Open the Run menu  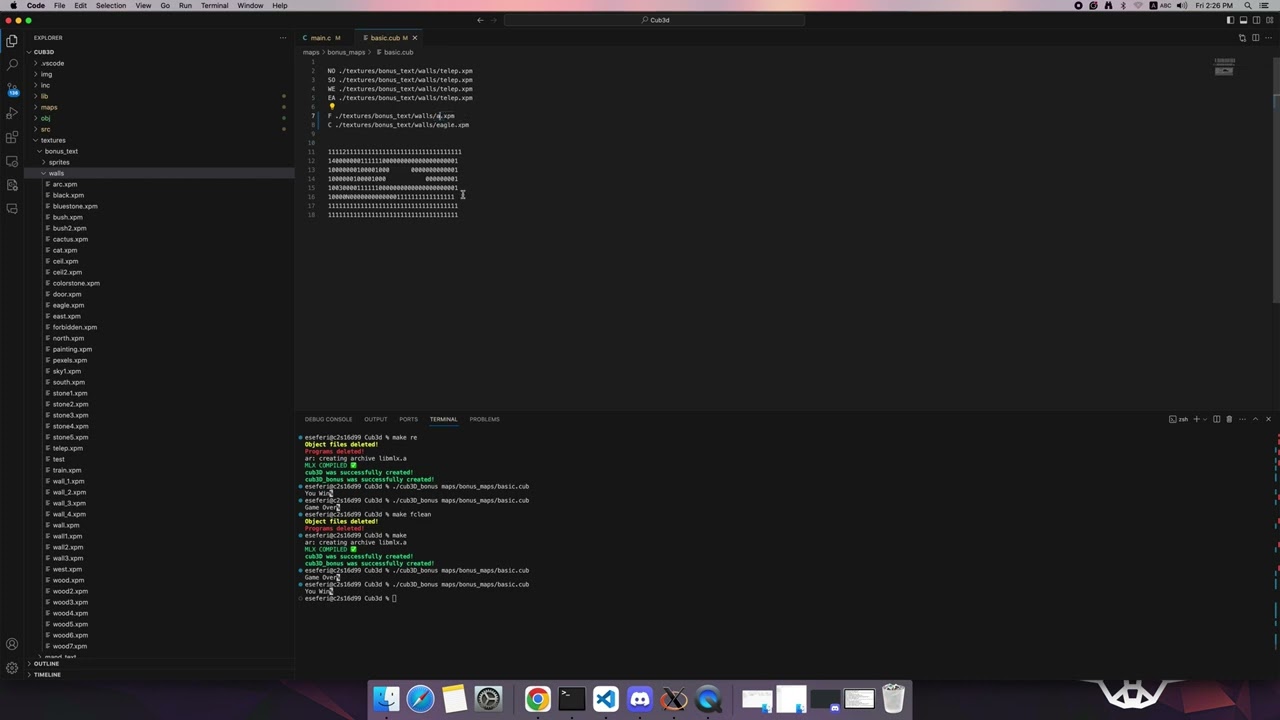click(x=185, y=6)
